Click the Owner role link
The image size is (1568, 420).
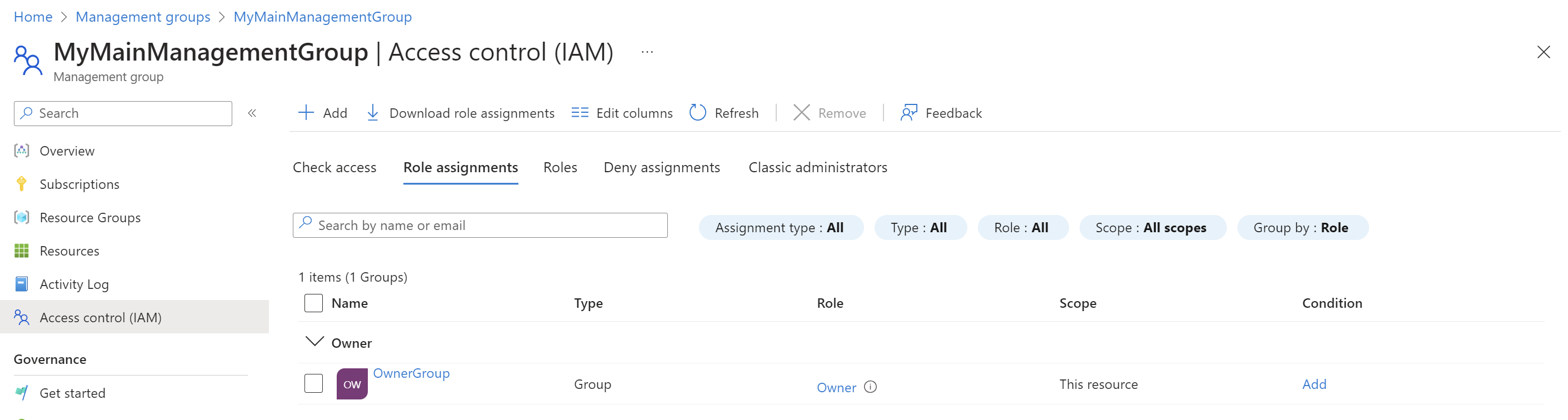click(x=836, y=388)
